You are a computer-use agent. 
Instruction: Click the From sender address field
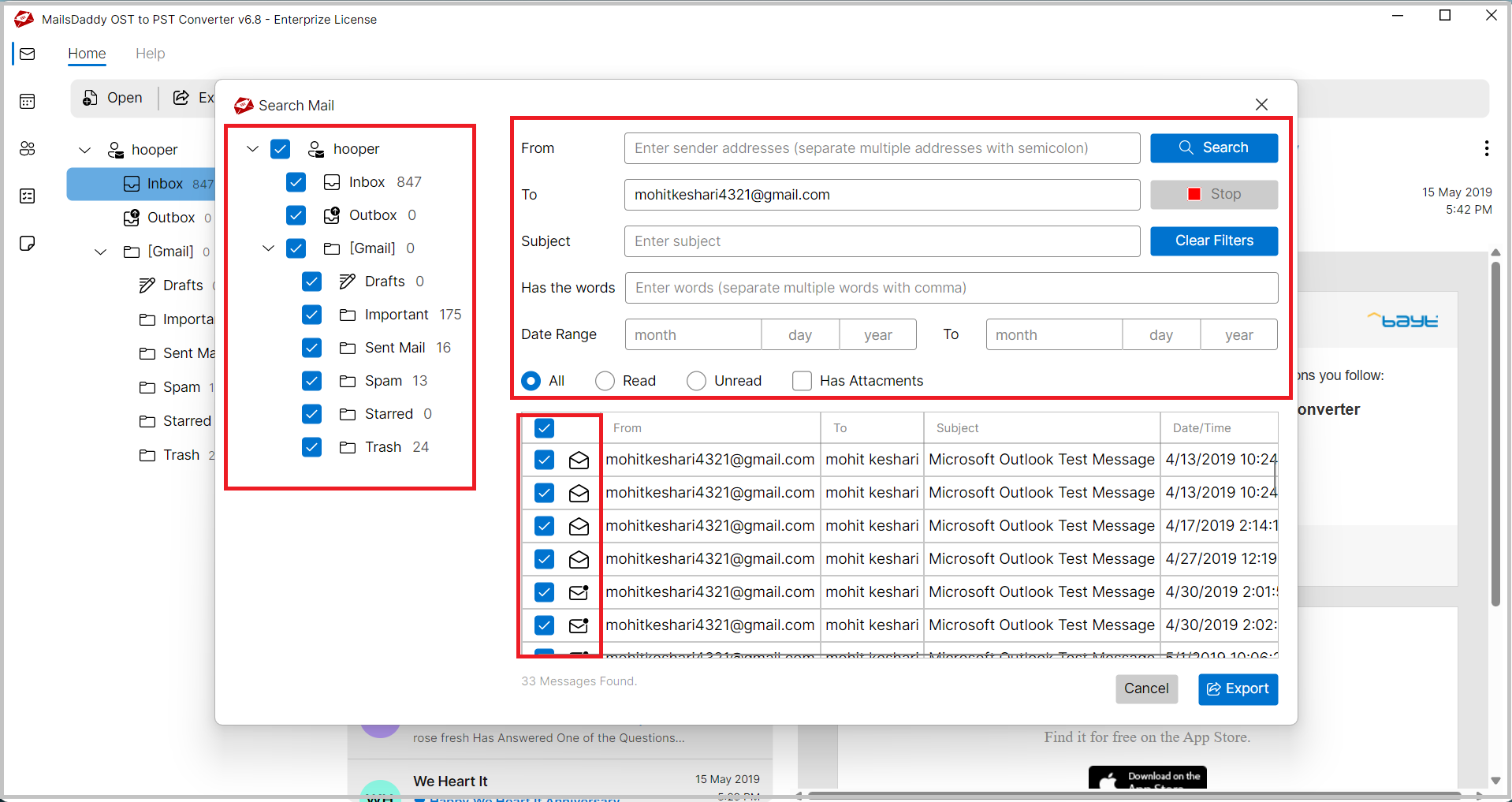(881, 148)
